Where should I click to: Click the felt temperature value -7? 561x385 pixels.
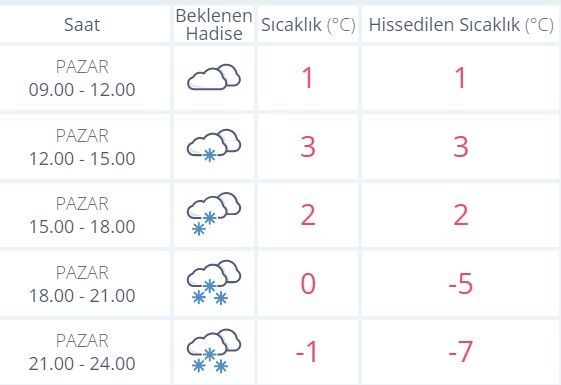click(461, 352)
